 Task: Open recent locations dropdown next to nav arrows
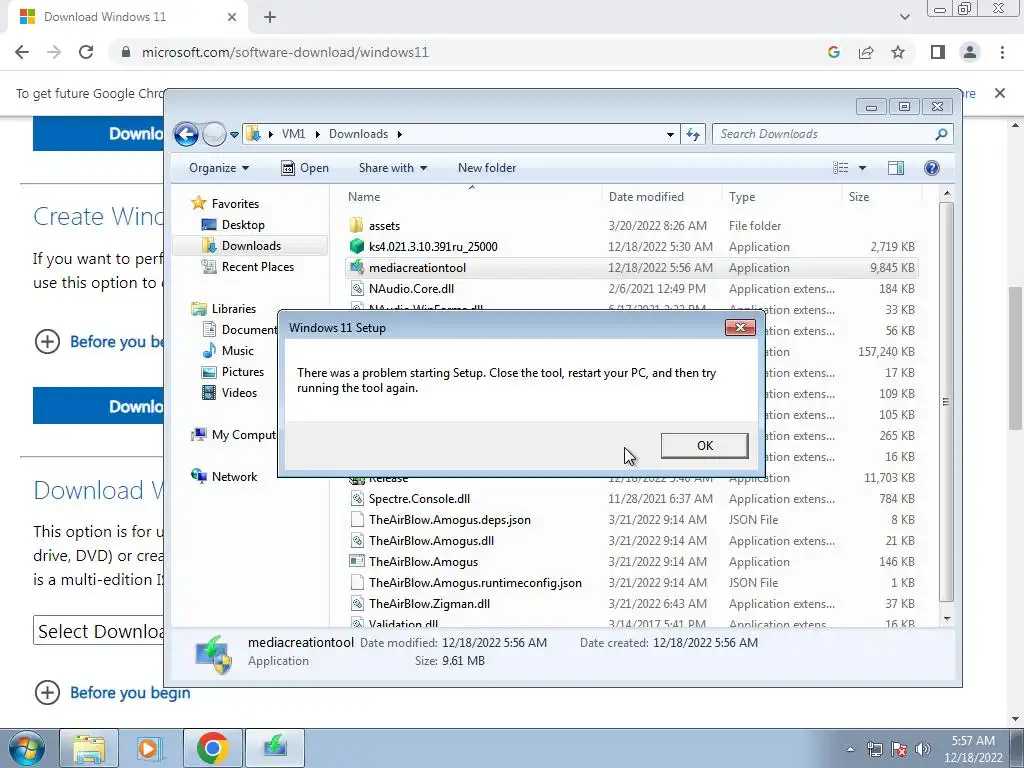(x=234, y=135)
